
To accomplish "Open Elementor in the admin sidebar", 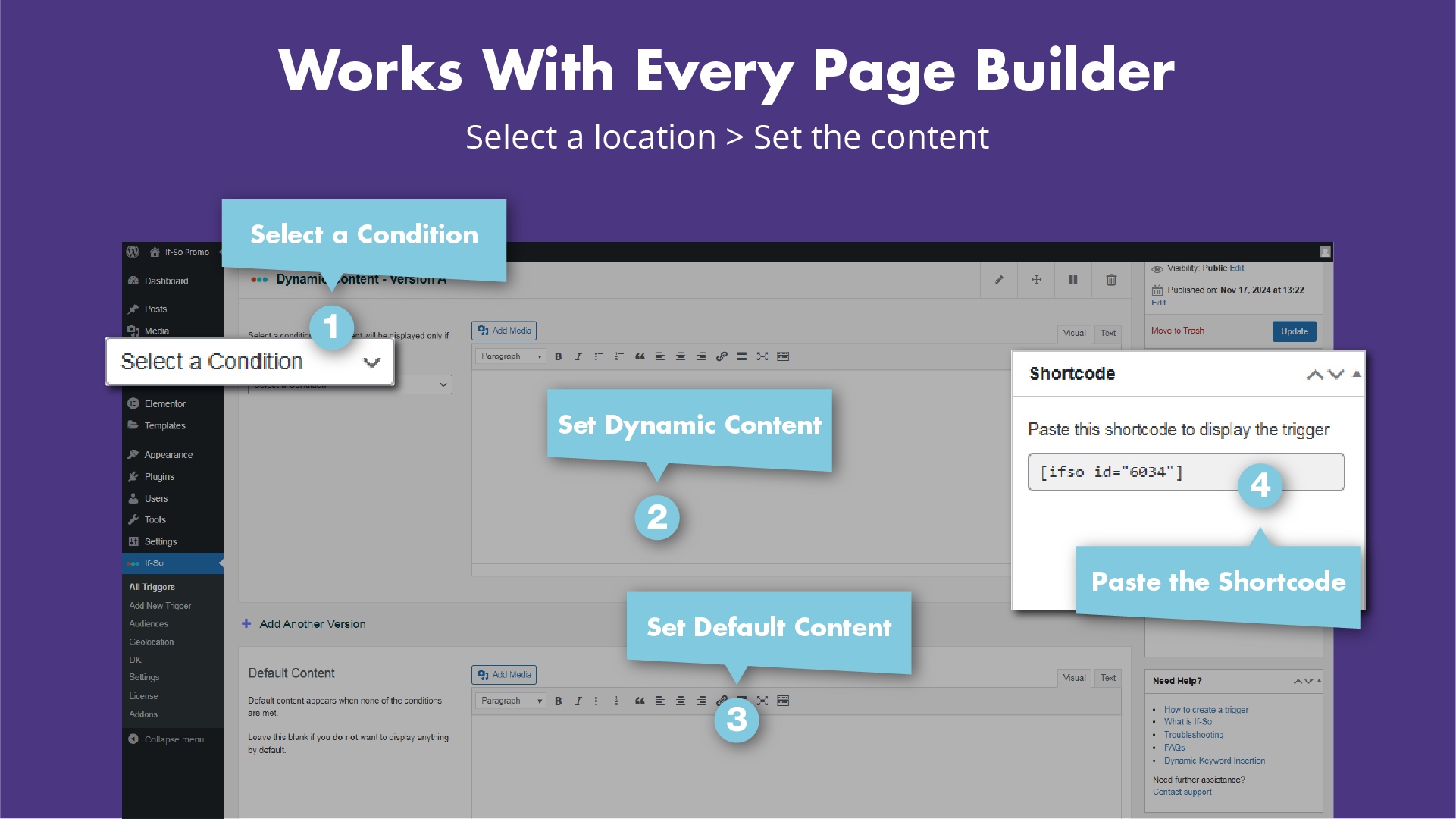I will coord(164,404).
